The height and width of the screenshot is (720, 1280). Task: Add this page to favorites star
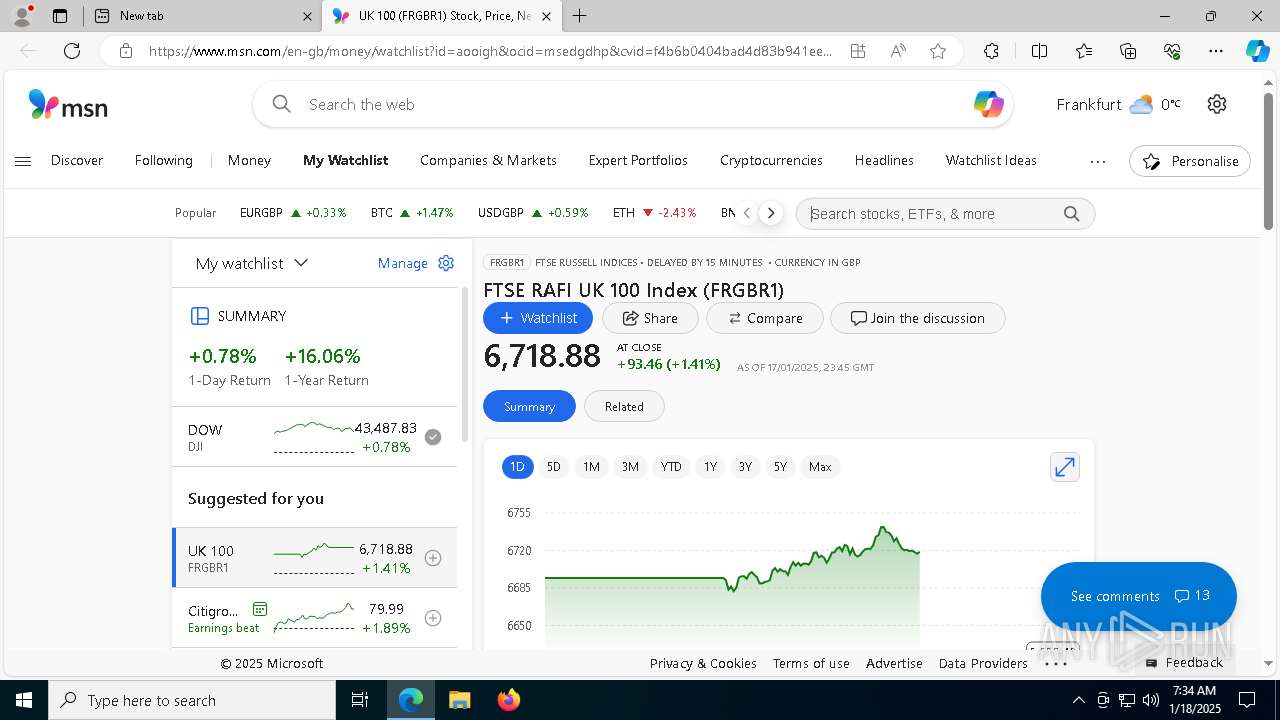[x=937, y=51]
